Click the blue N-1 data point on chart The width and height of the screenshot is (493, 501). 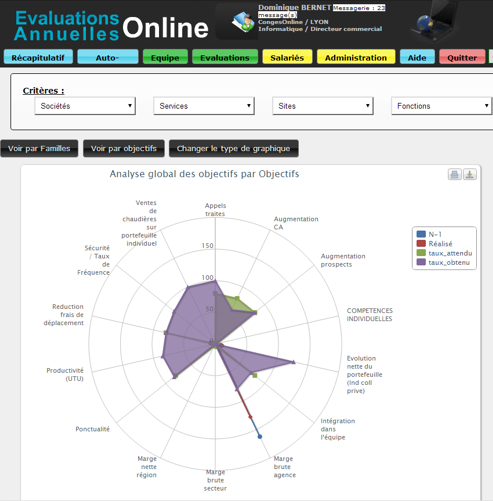(x=260, y=436)
